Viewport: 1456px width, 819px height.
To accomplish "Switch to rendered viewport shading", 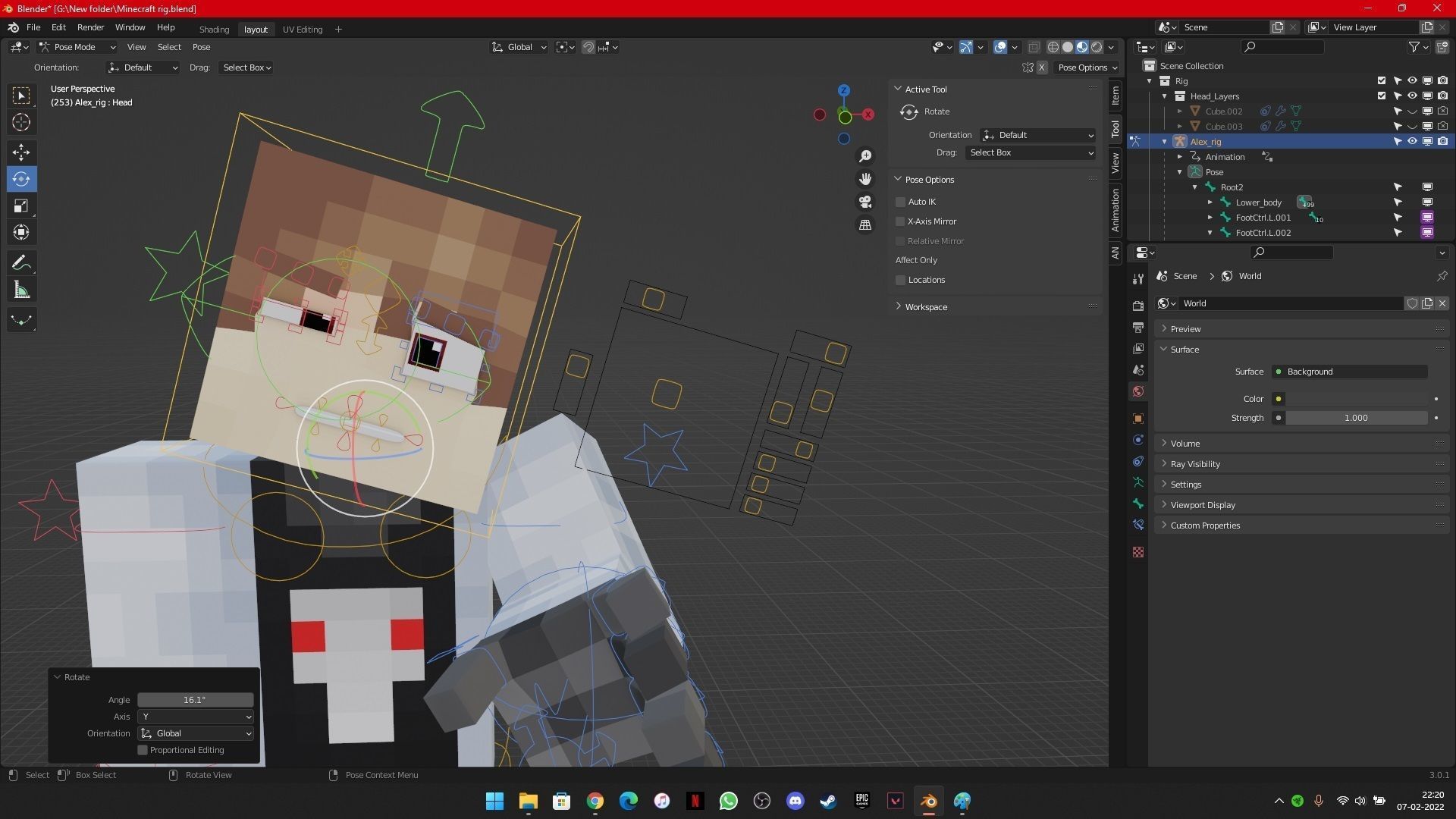I will [x=1097, y=47].
